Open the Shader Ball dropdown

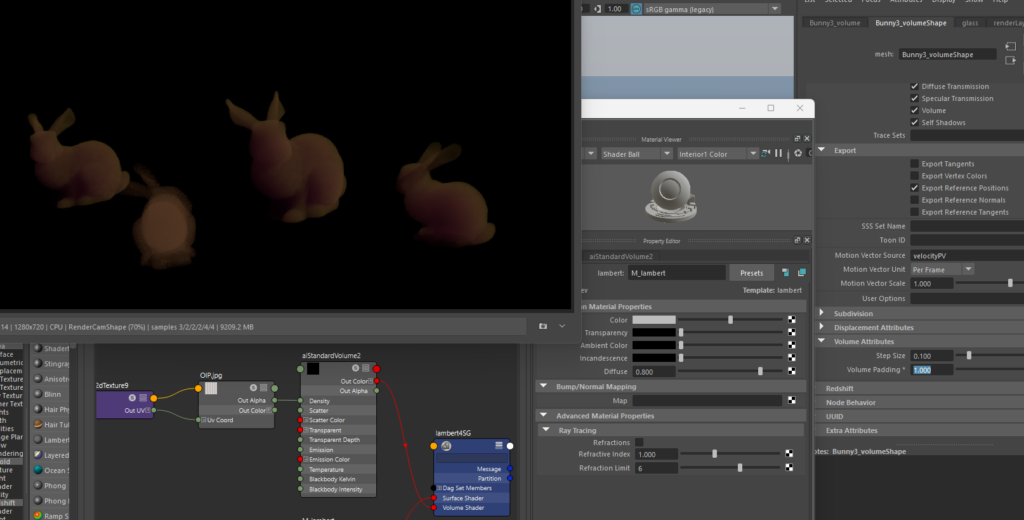click(x=637, y=154)
